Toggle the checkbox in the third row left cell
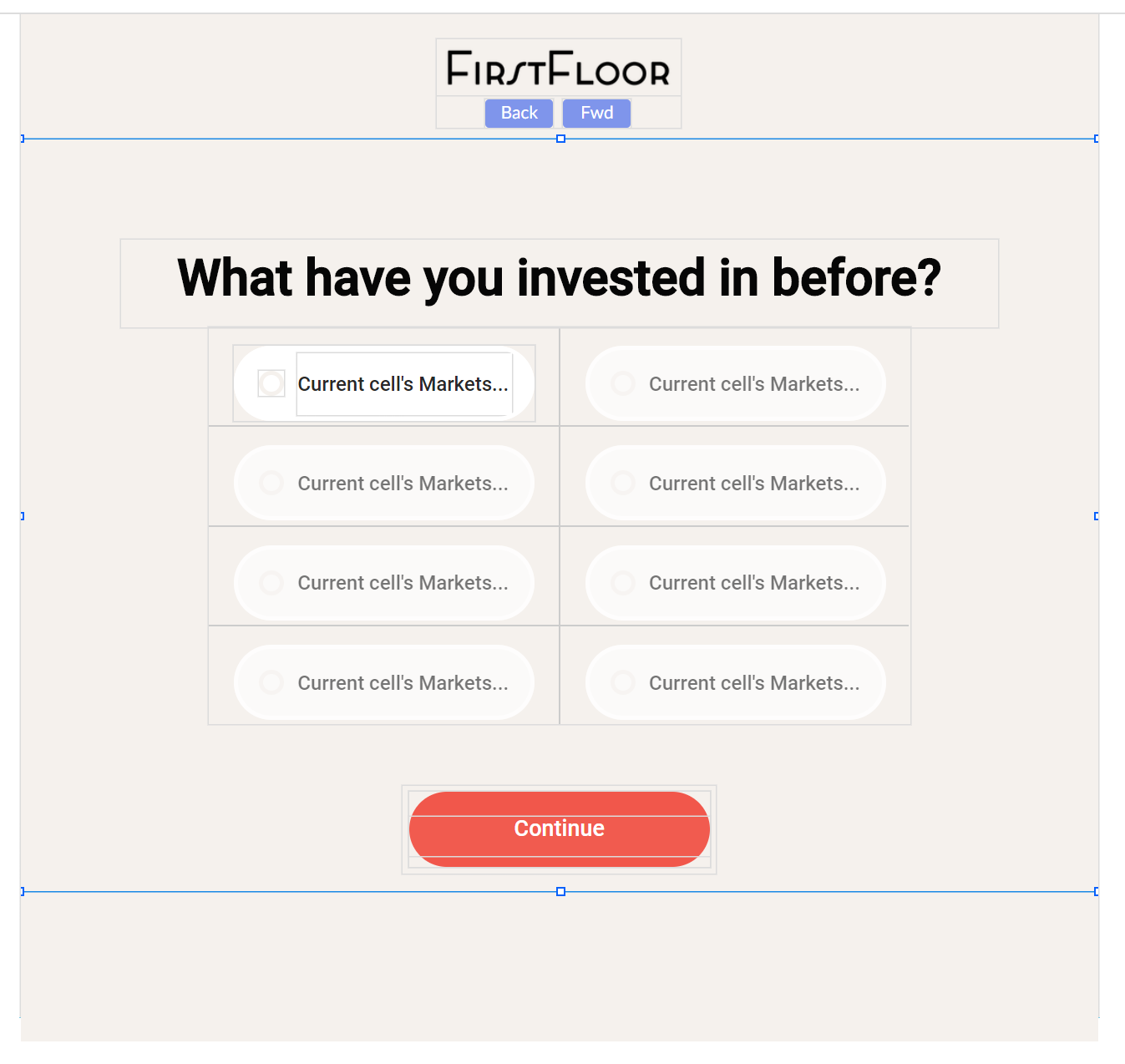This screenshot has height=1064, width=1125. point(271,582)
